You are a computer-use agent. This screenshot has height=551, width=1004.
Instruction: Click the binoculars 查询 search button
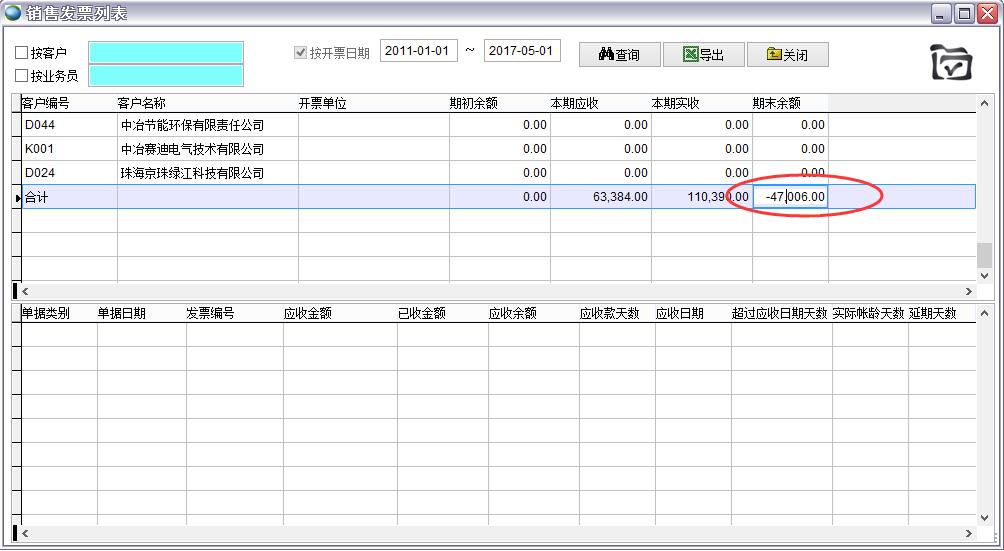coord(619,55)
